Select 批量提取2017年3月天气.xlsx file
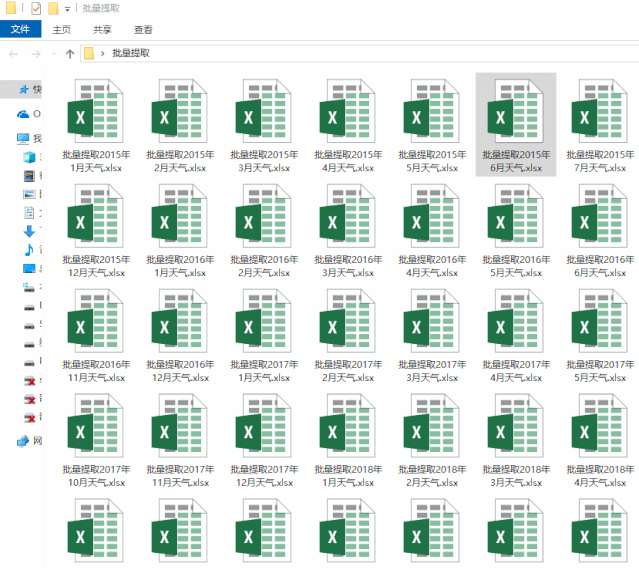This screenshot has width=639, height=570. pyautogui.click(x=432, y=335)
